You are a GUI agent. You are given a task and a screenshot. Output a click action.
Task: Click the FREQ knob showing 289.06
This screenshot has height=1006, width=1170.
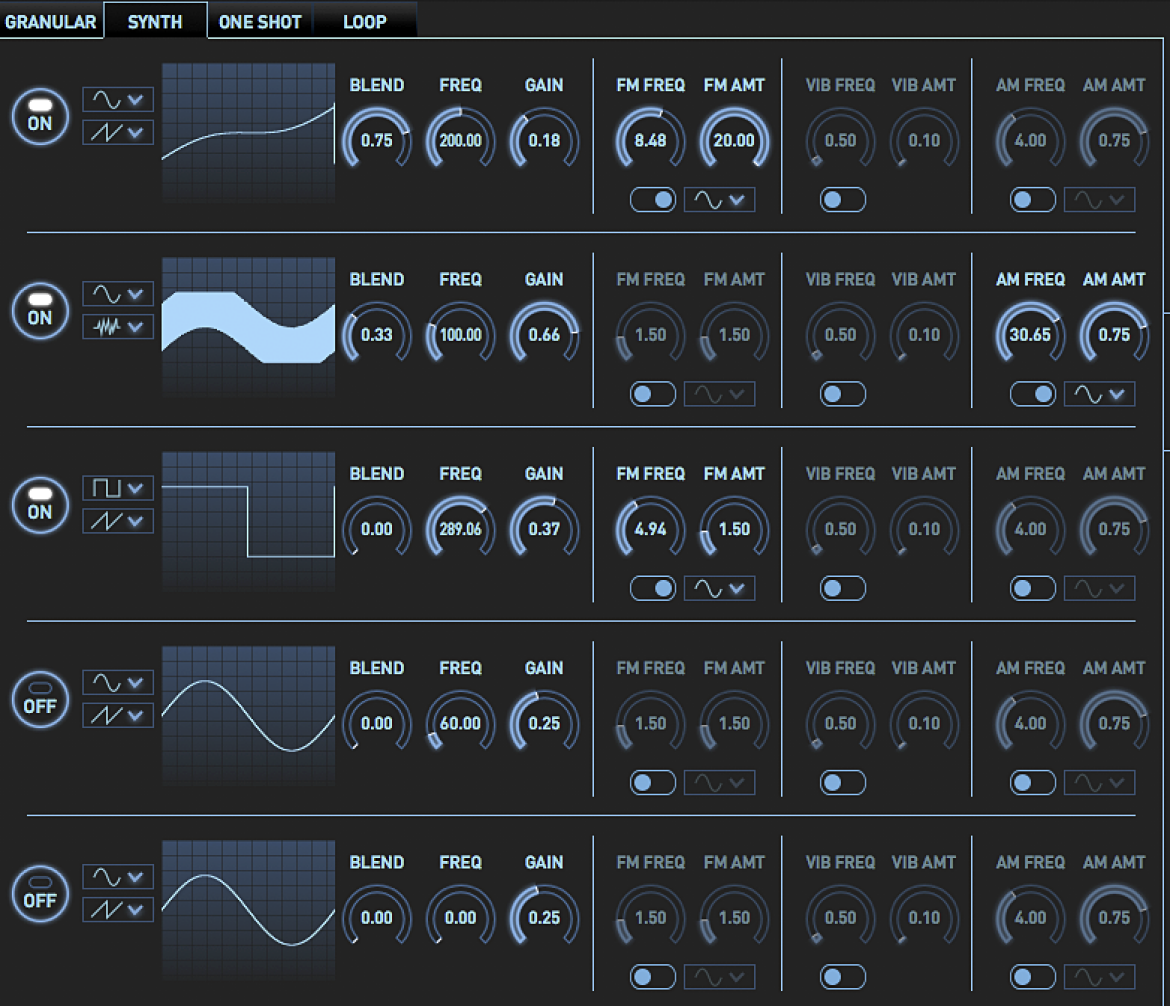(x=460, y=528)
